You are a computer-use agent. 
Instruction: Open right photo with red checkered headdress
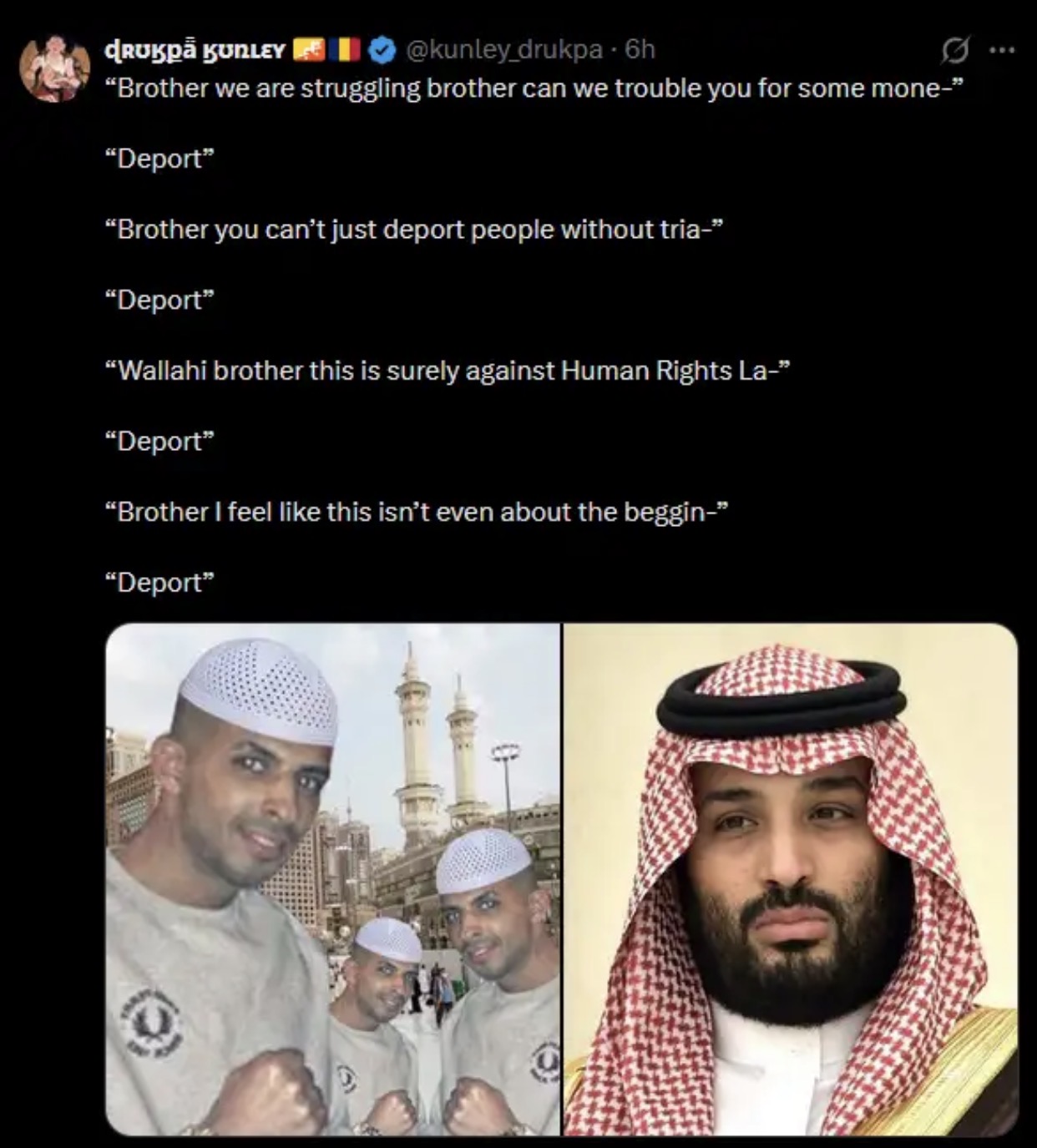pos(791,879)
